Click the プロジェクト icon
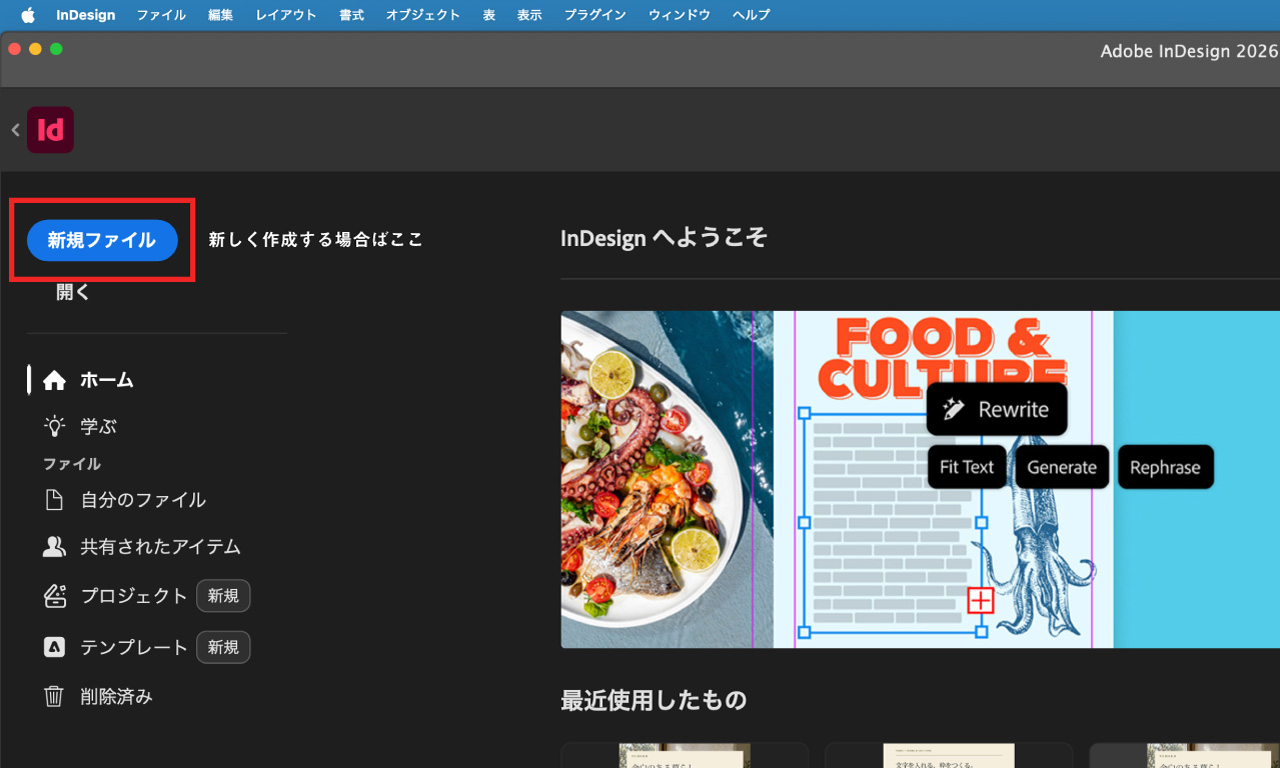The width and height of the screenshot is (1280, 768). tap(54, 595)
